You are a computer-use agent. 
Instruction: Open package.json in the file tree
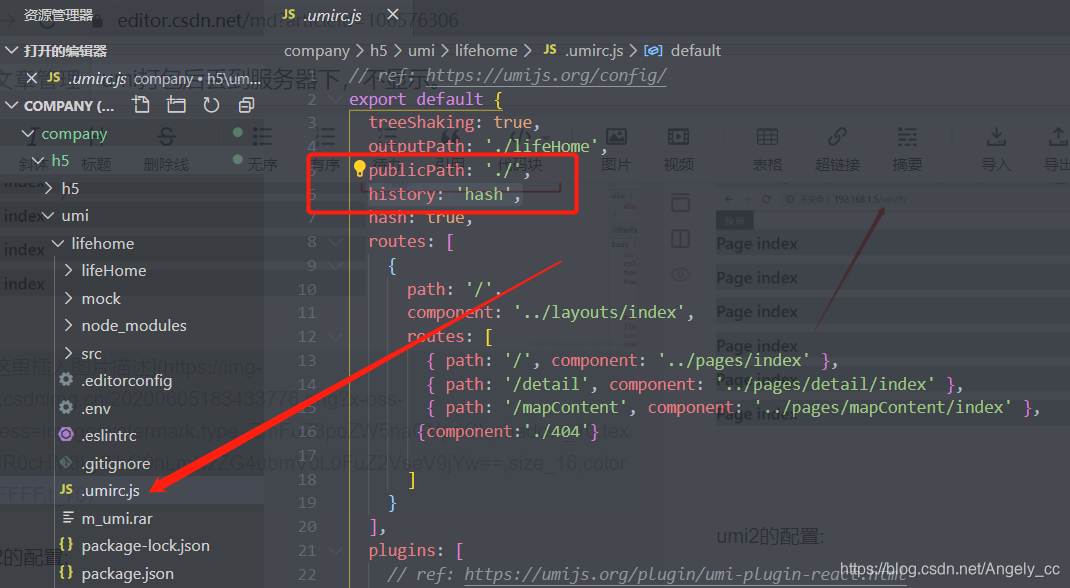pos(128,574)
